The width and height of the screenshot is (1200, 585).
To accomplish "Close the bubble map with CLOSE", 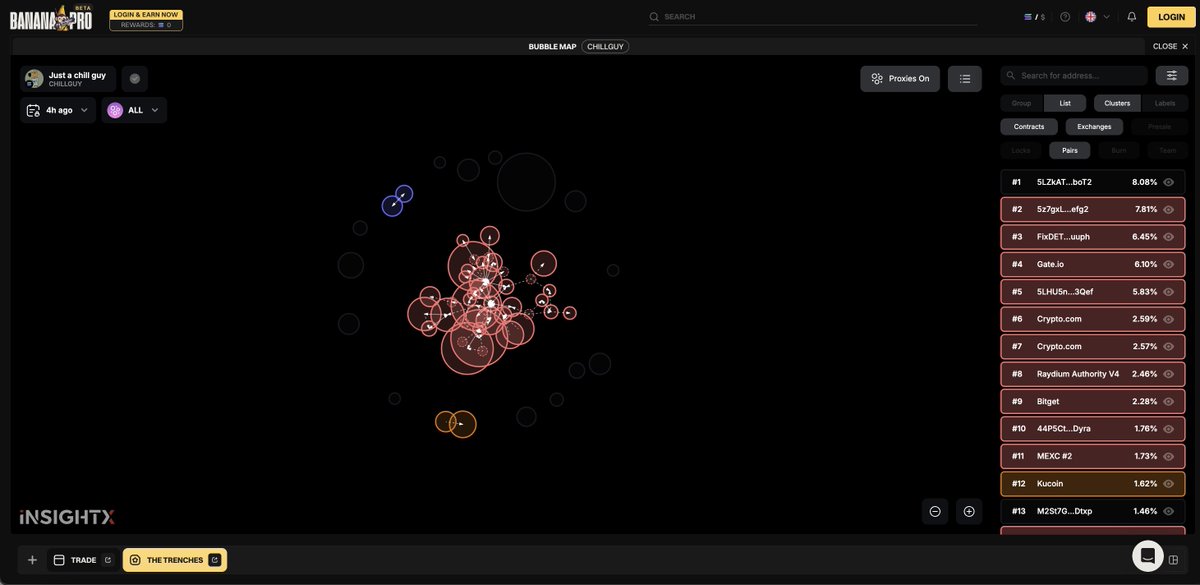I will point(1170,46).
